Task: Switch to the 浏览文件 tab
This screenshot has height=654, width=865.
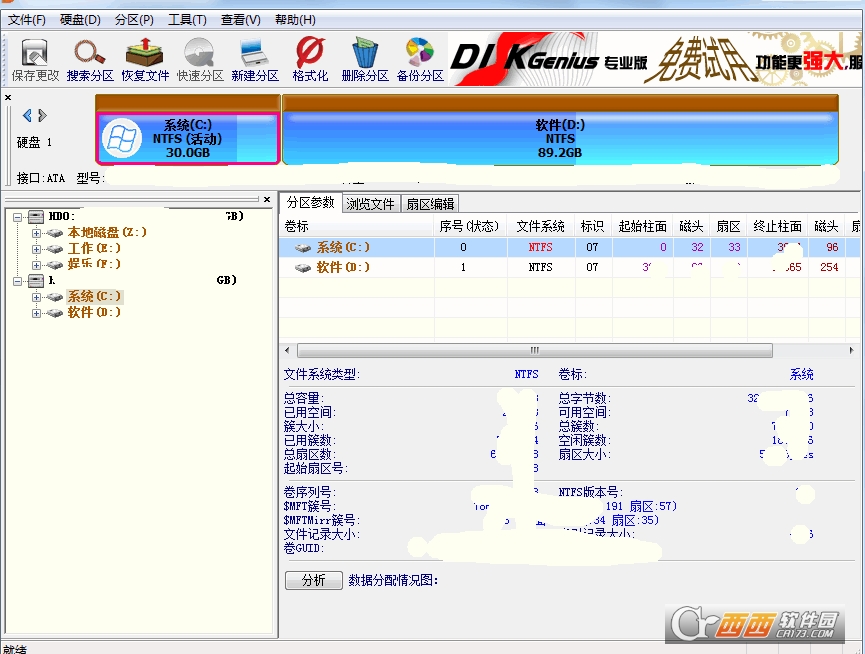Action: [x=371, y=204]
